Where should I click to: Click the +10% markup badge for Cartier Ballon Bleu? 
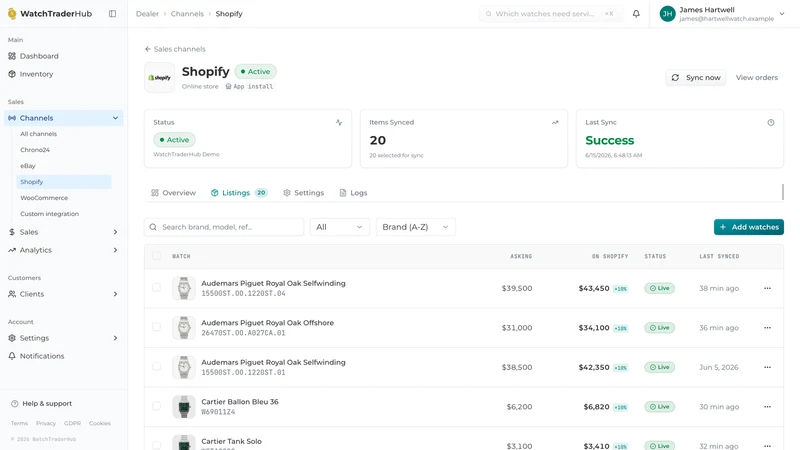coord(620,407)
